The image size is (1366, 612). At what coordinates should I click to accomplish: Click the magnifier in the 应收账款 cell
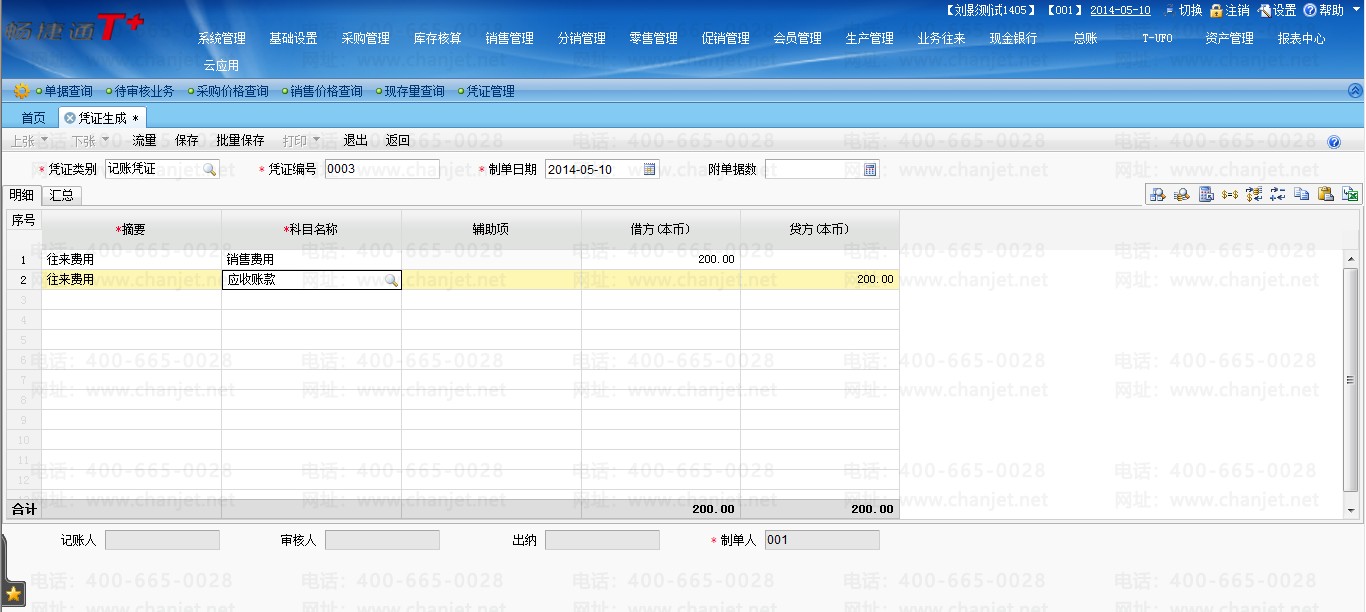point(391,281)
